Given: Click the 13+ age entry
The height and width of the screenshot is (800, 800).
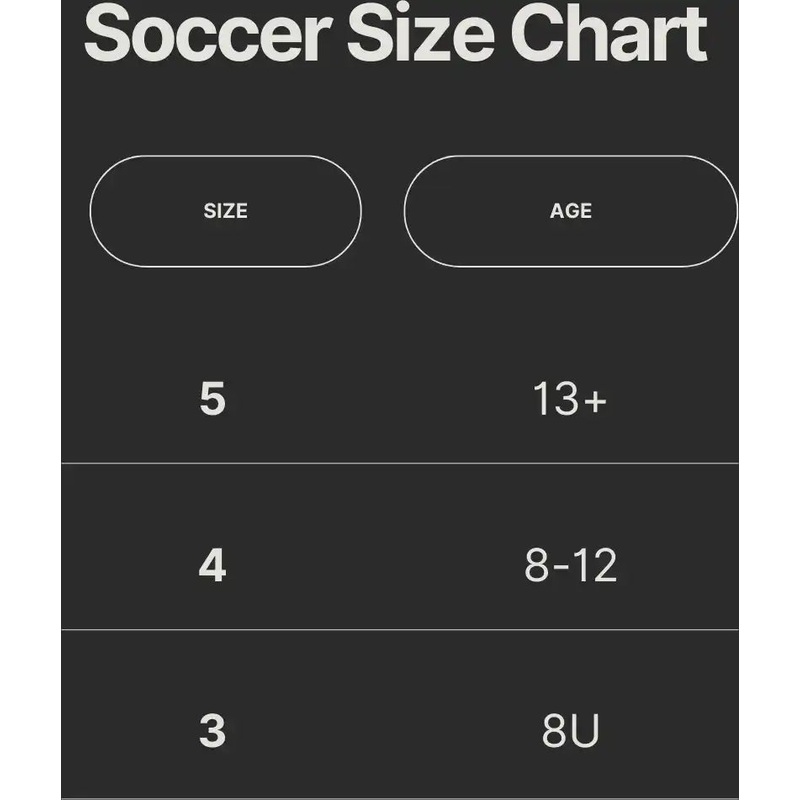Looking at the screenshot, I should (570, 399).
